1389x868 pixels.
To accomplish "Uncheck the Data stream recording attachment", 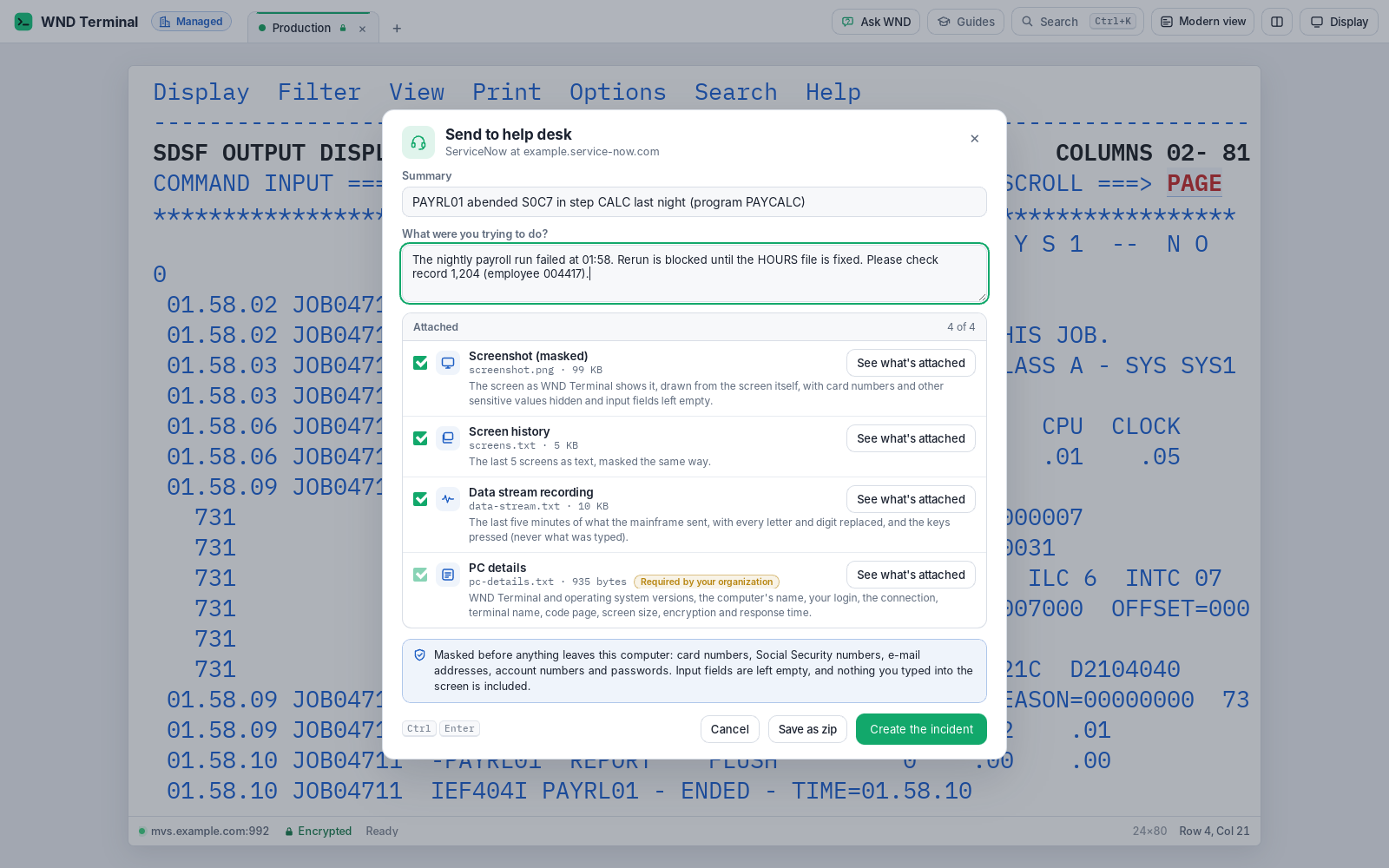I will pyautogui.click(x=420, y=499).
